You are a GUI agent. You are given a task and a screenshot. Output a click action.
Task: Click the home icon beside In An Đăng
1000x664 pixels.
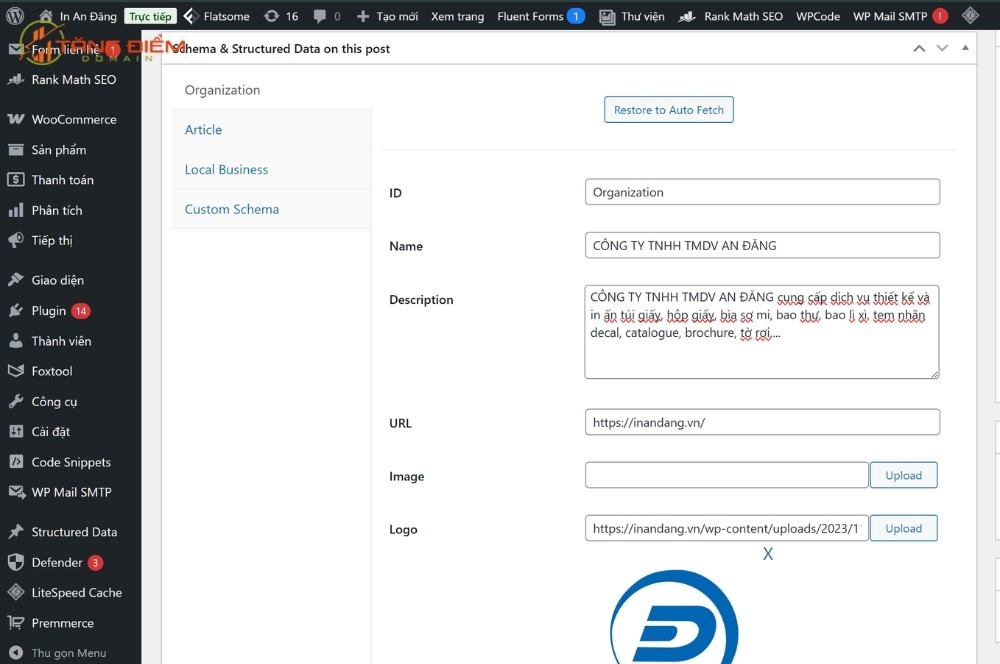45,15
